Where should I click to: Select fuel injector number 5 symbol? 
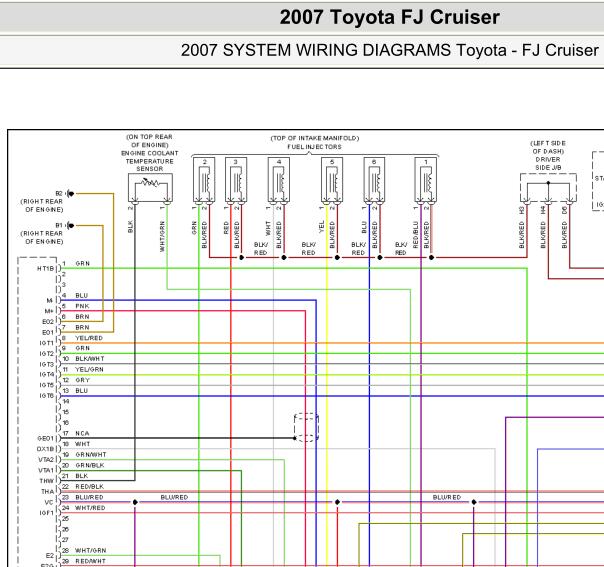[332, 180]
